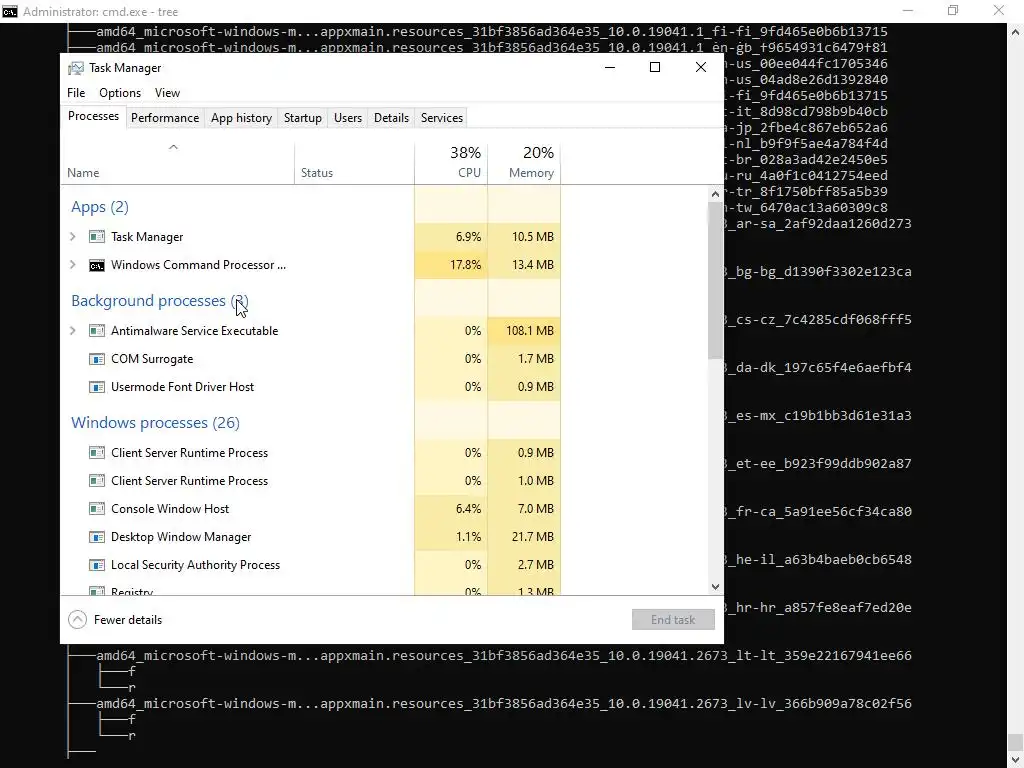Image resolution: width=1024 pixels, height=768 pixels.
Task: Click the Usermode Font Driver Host icon
Action: pyautogui.click(x=97, y=387)
